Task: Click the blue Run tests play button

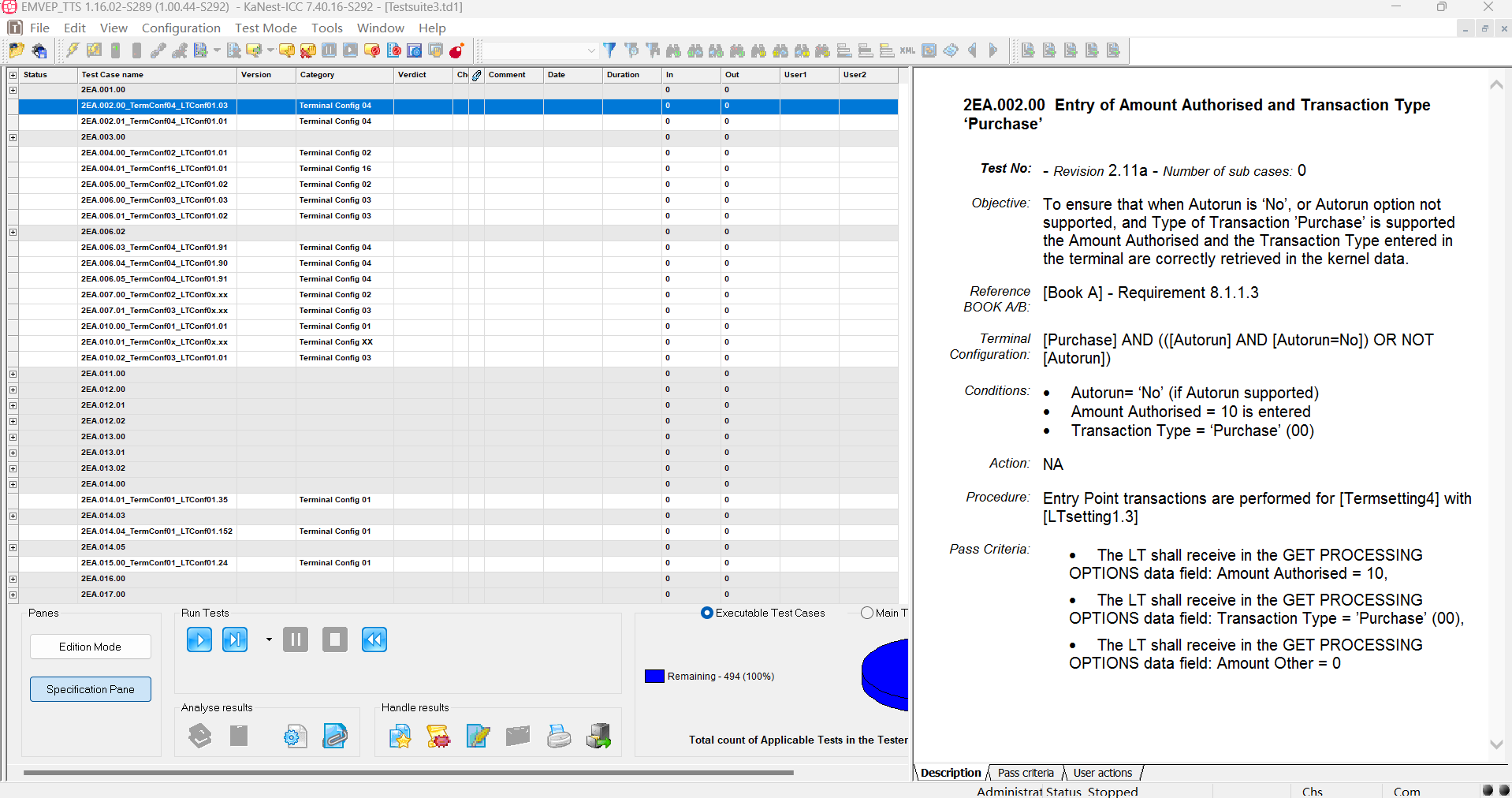Action: pyautogui.click(x=199, y=640)
